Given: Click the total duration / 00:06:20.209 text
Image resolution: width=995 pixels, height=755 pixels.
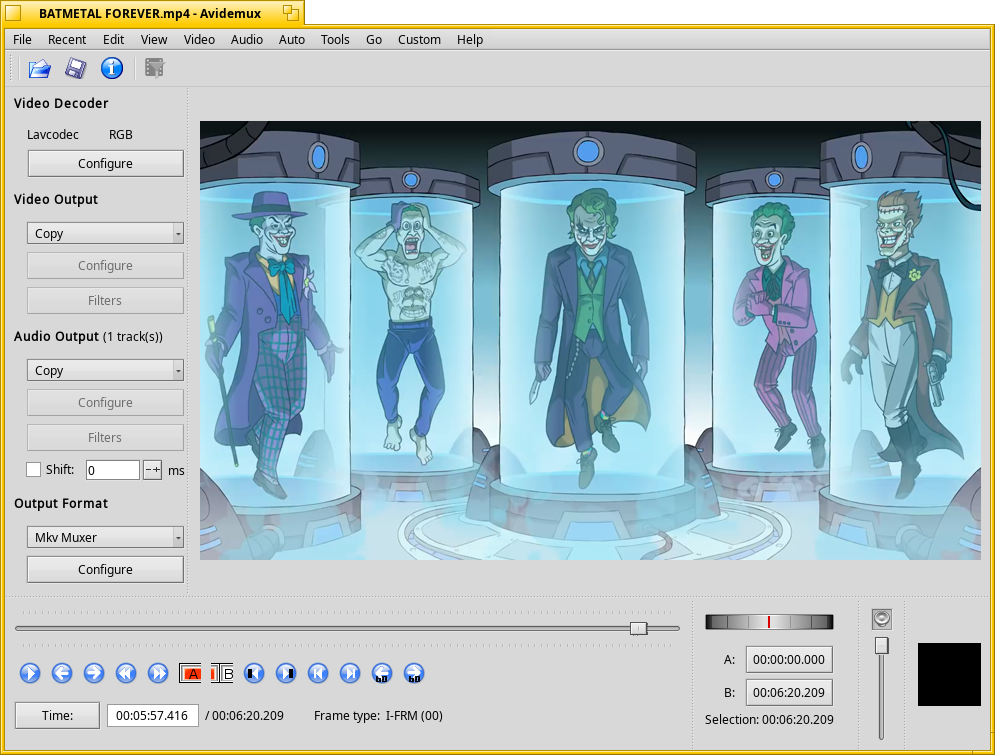Looking at the screenshot, I should (244, 716).
